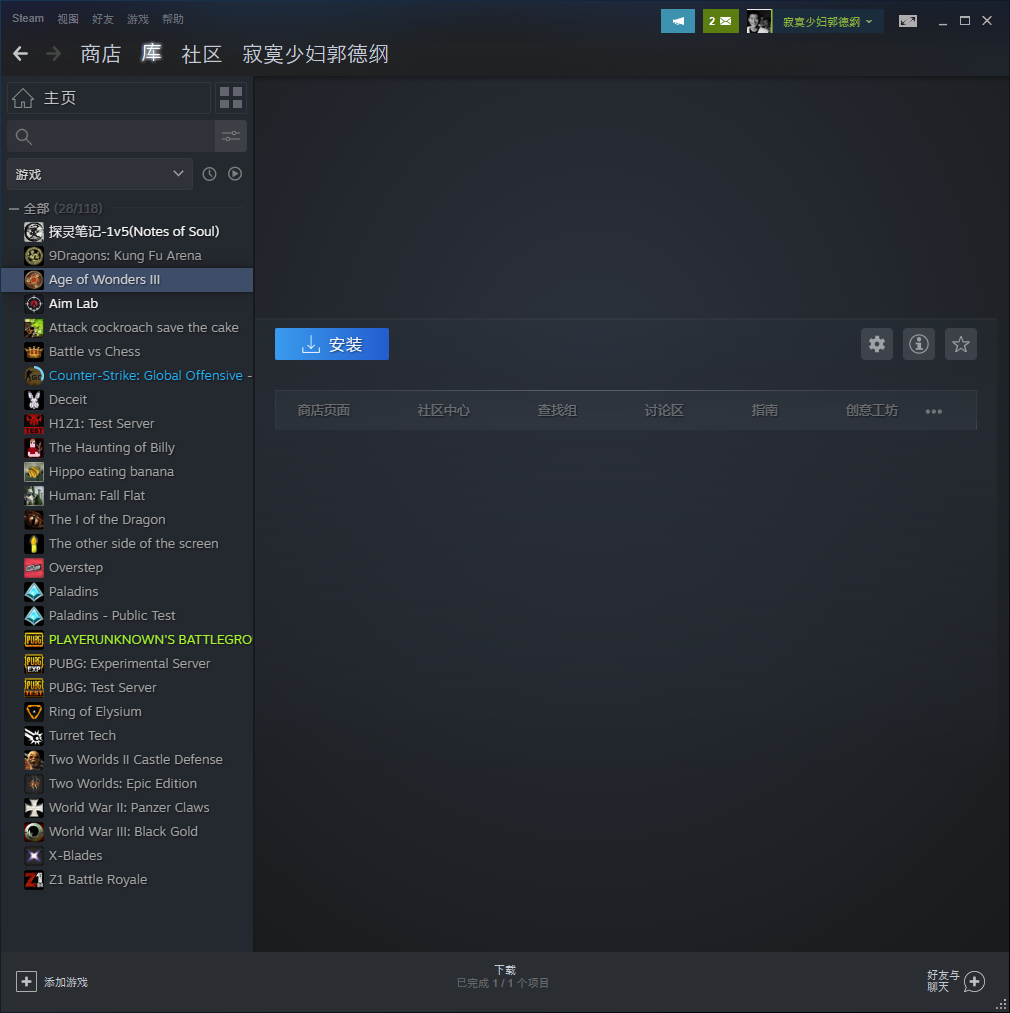Open the Steam menu
Image resolution: width=1010 pixels, height=1013 pixels.
tap(28, 18)
